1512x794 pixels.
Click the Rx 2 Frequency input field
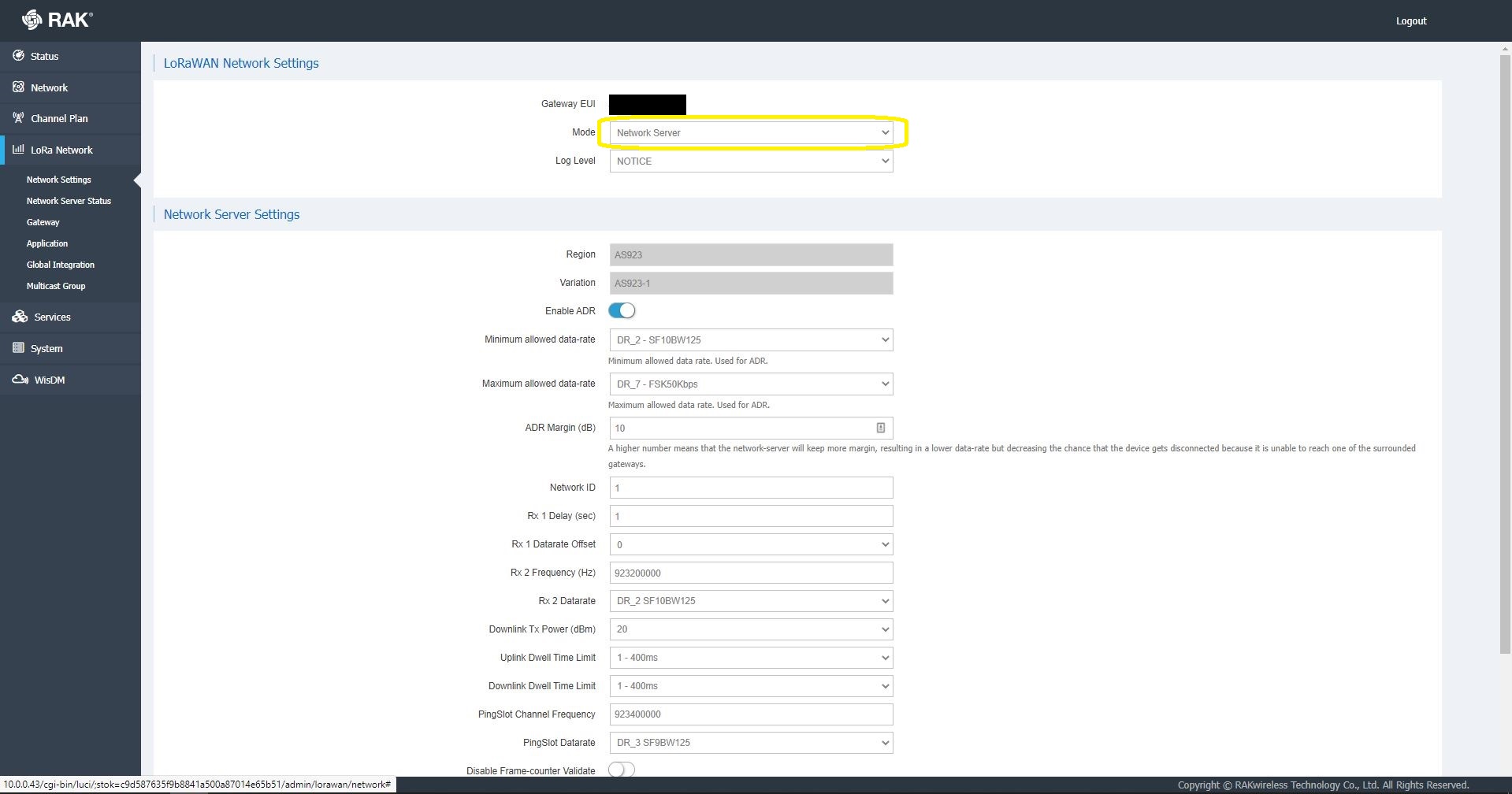751,573
